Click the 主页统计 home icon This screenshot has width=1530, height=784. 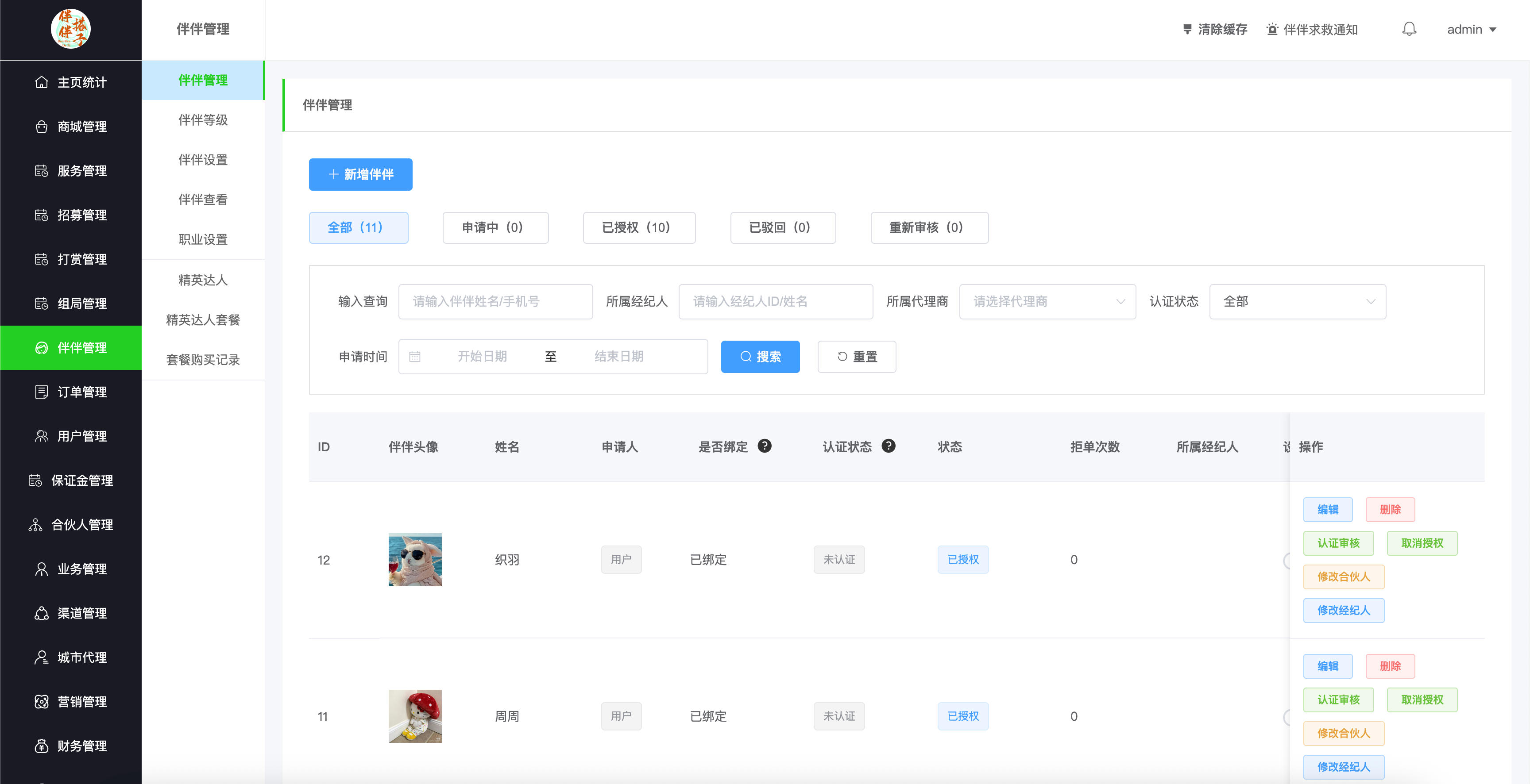(x=41, y=82)
